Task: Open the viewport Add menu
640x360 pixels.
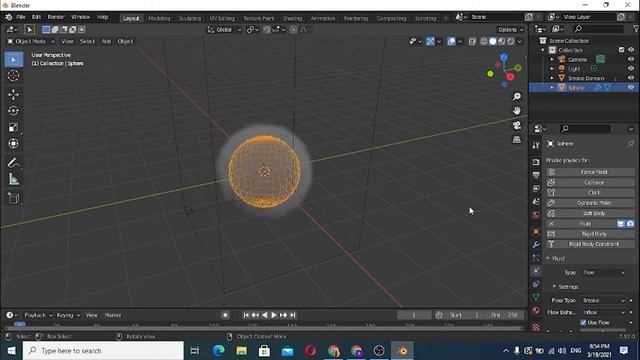Action: click(106, 41)
